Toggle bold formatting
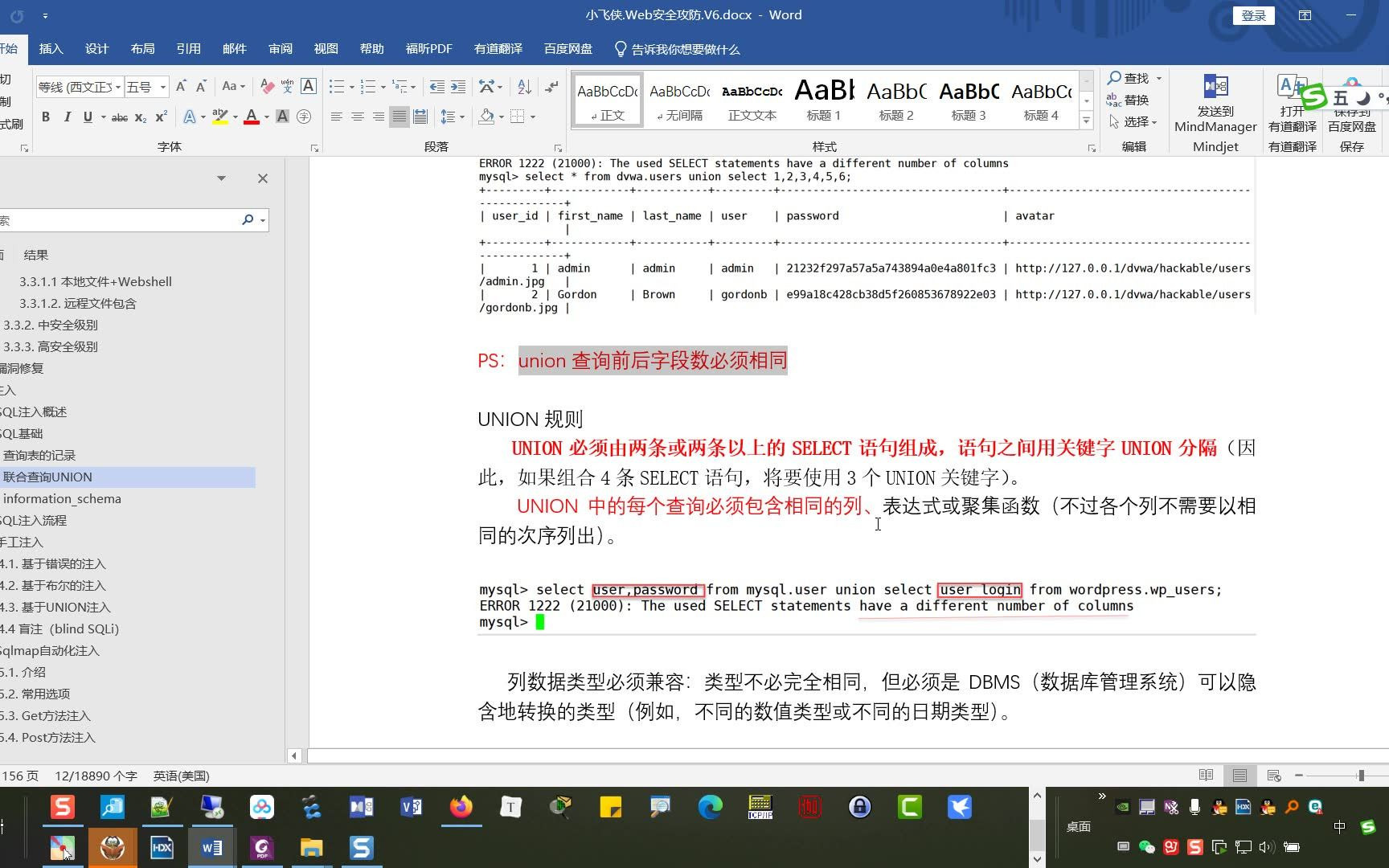 (x=46, y=117)
